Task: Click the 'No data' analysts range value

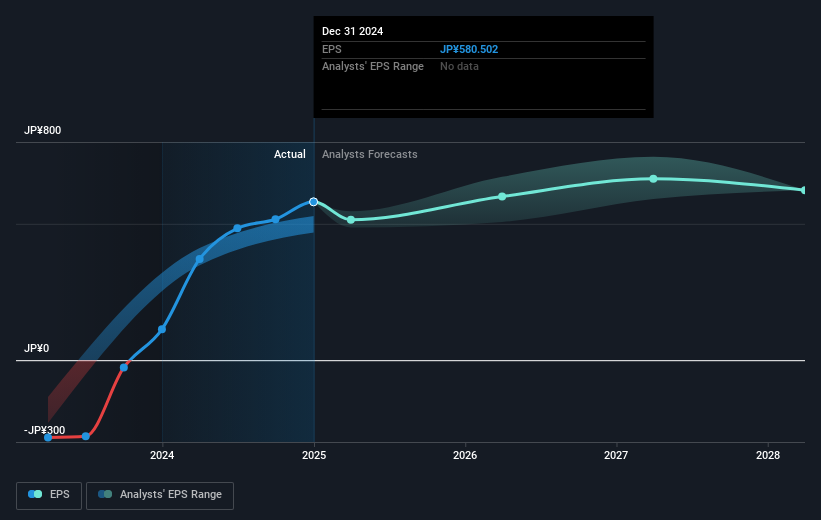Action: click(459, 67)
